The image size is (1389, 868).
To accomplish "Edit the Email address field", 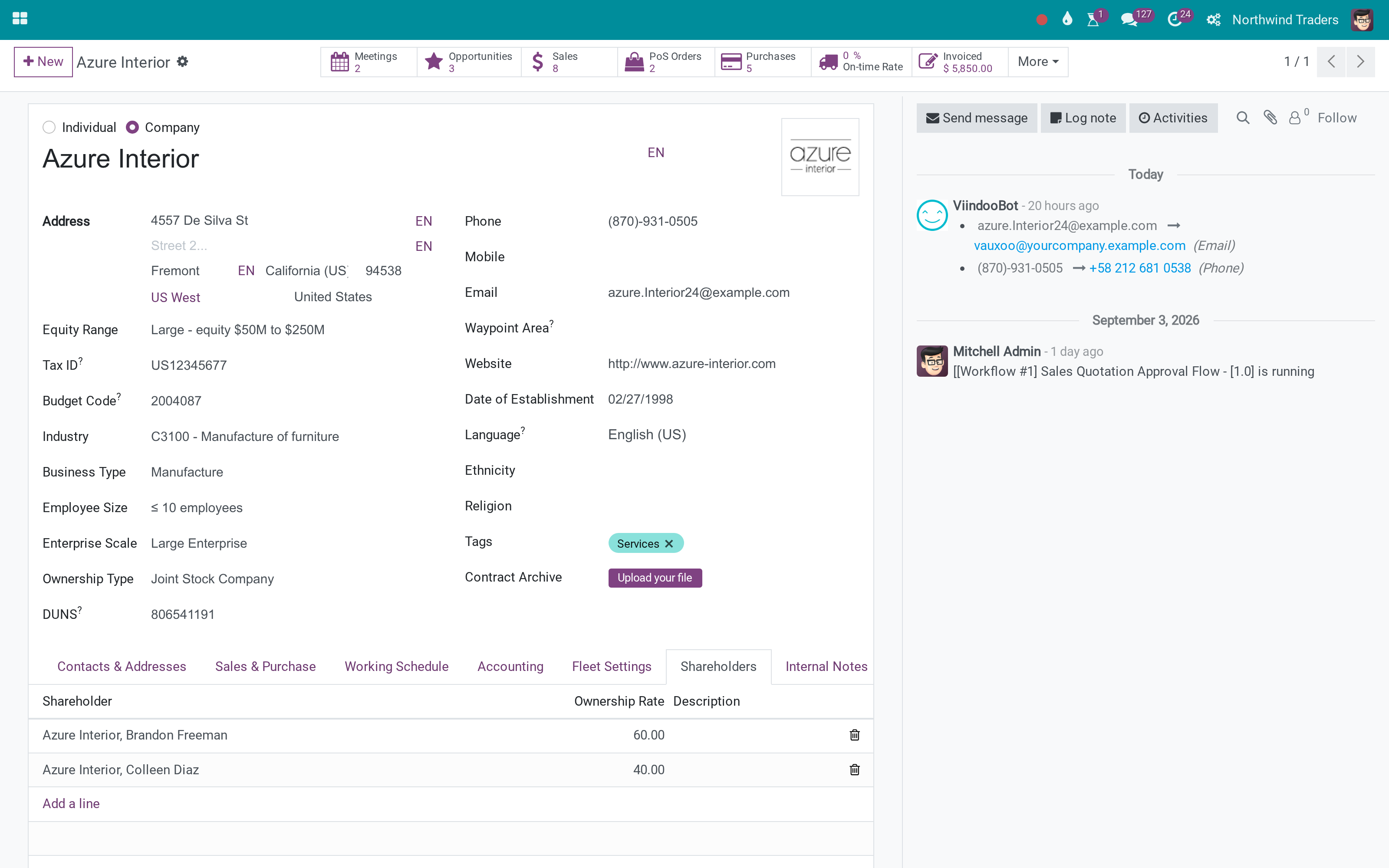I will tap(733, 292).
